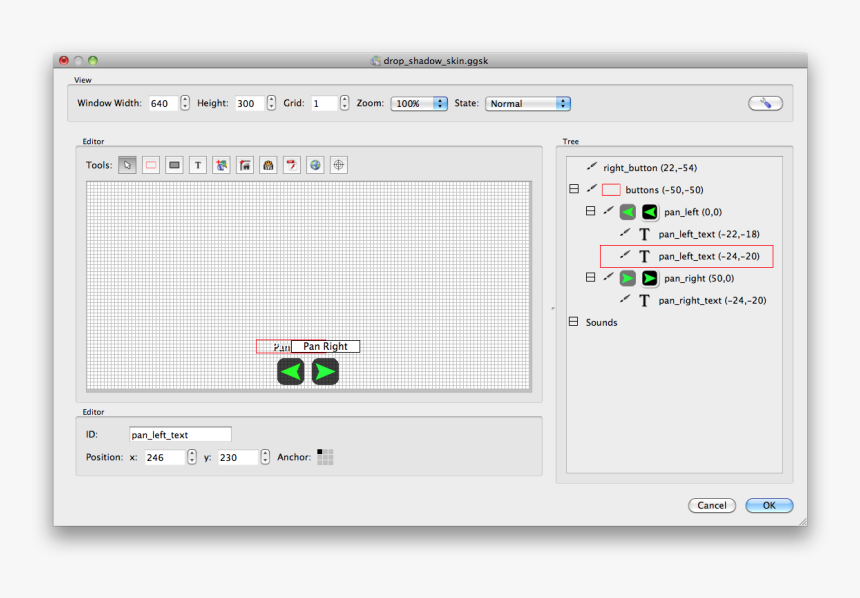The image size is (860, 598).
Task: Click the red container icon of buttons row
Action: (x=611, y=190)
